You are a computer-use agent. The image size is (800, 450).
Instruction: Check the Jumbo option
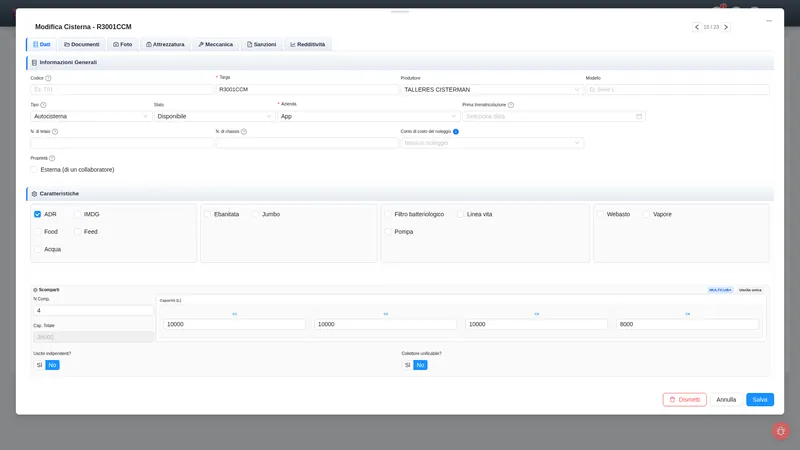256,214
